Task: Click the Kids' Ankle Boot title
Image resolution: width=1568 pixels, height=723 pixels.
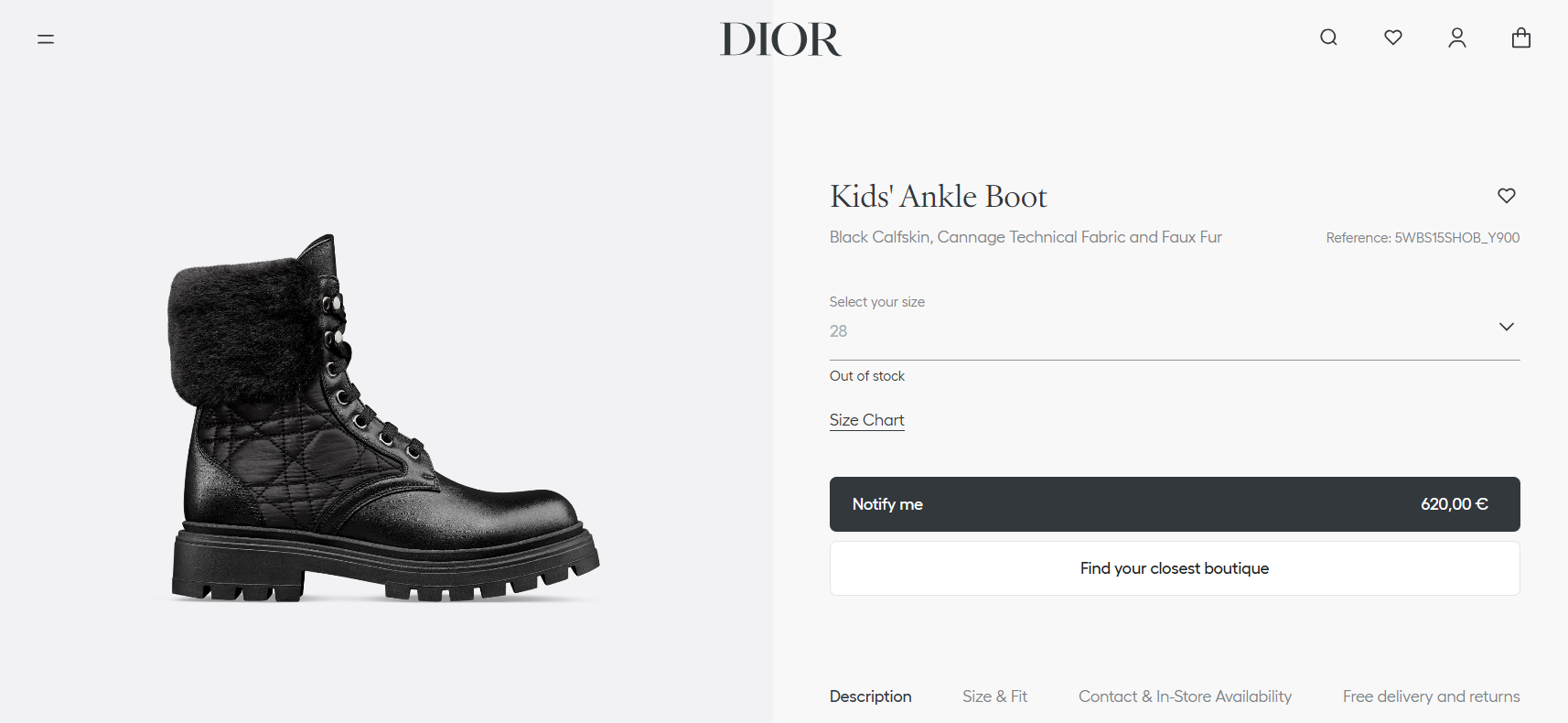Action: coord(938,197)
